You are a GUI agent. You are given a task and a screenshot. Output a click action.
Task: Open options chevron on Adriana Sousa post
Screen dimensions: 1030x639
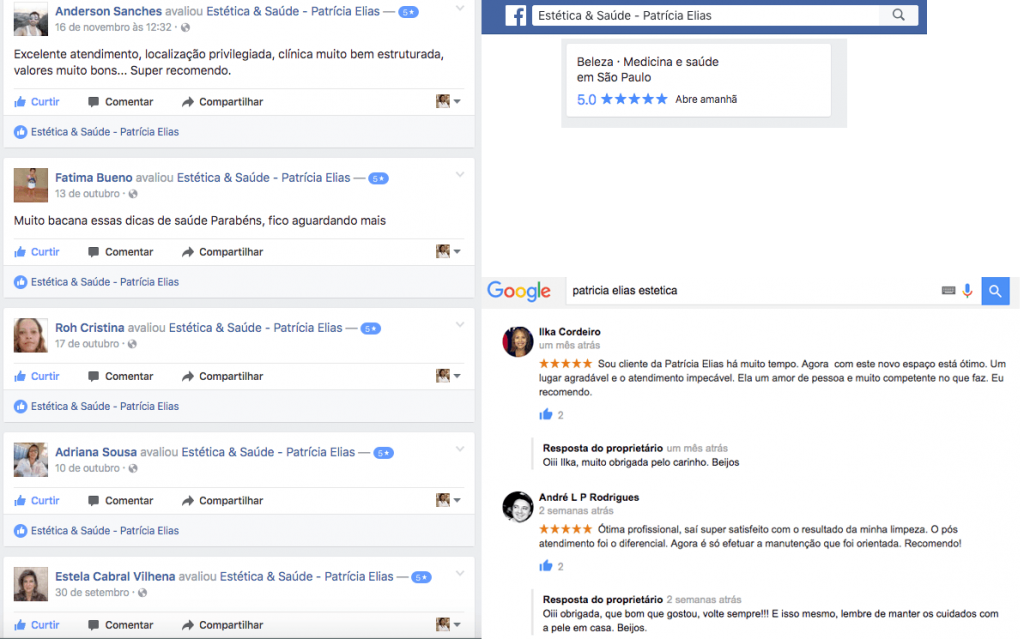tap(460, 449)
